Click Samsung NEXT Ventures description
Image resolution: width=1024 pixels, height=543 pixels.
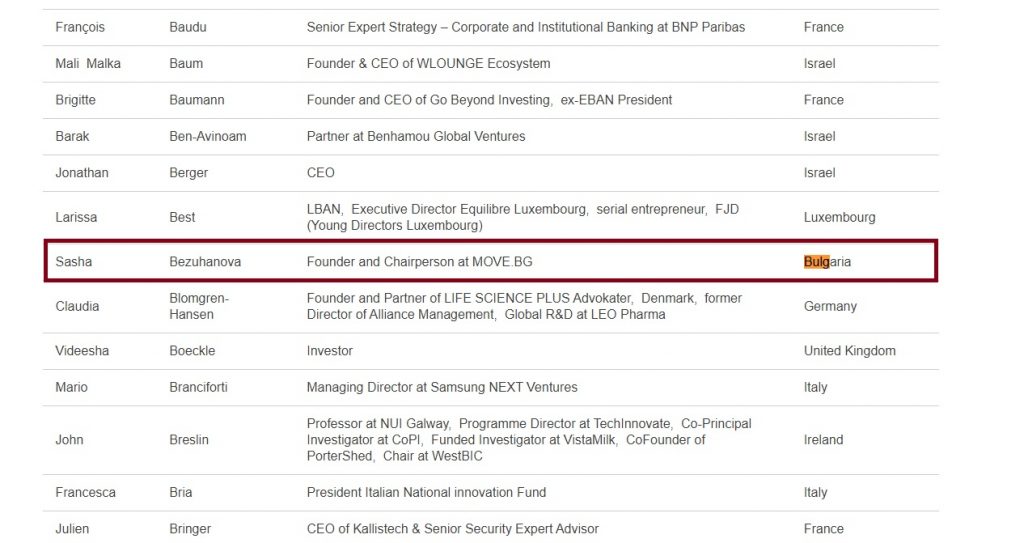coord(441,387)
